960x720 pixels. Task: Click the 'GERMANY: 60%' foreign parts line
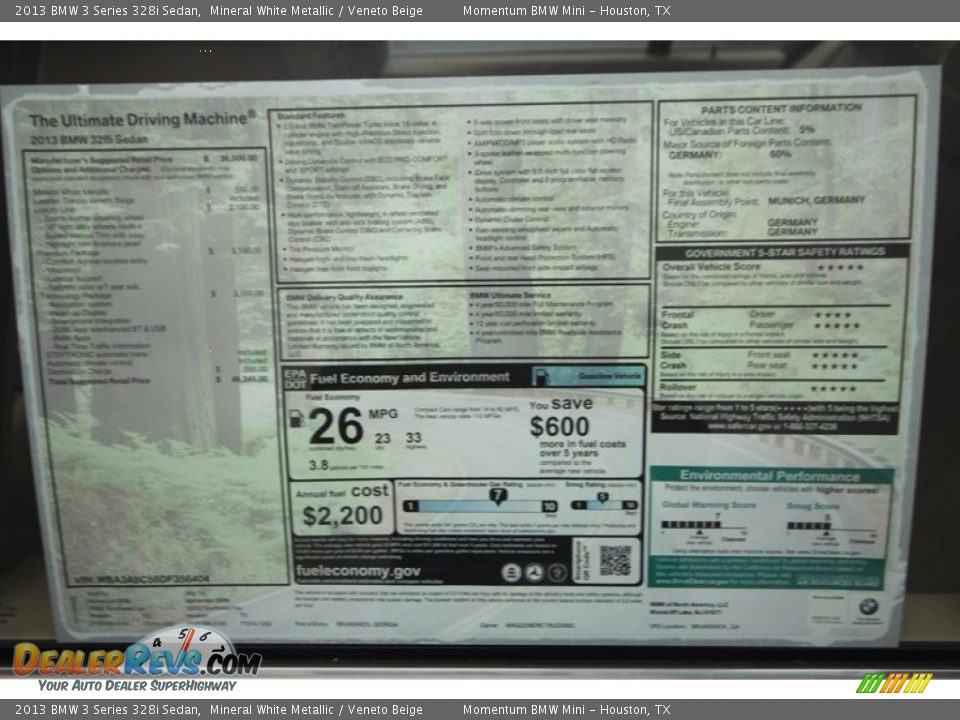730,155
